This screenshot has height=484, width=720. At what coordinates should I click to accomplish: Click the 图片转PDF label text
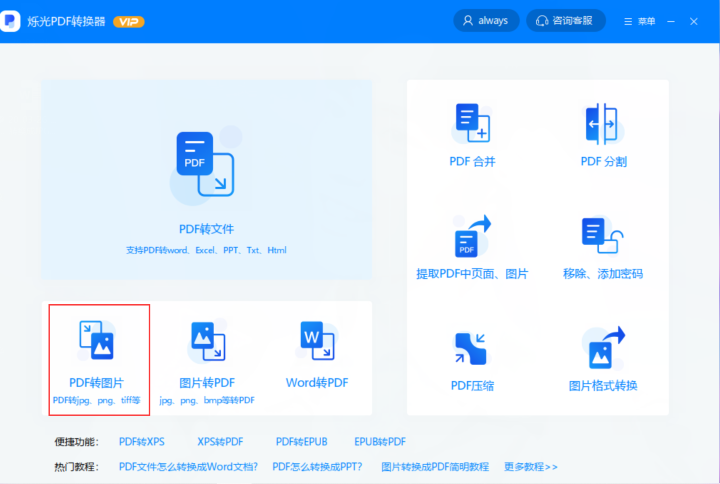click(x=207, y=383)
